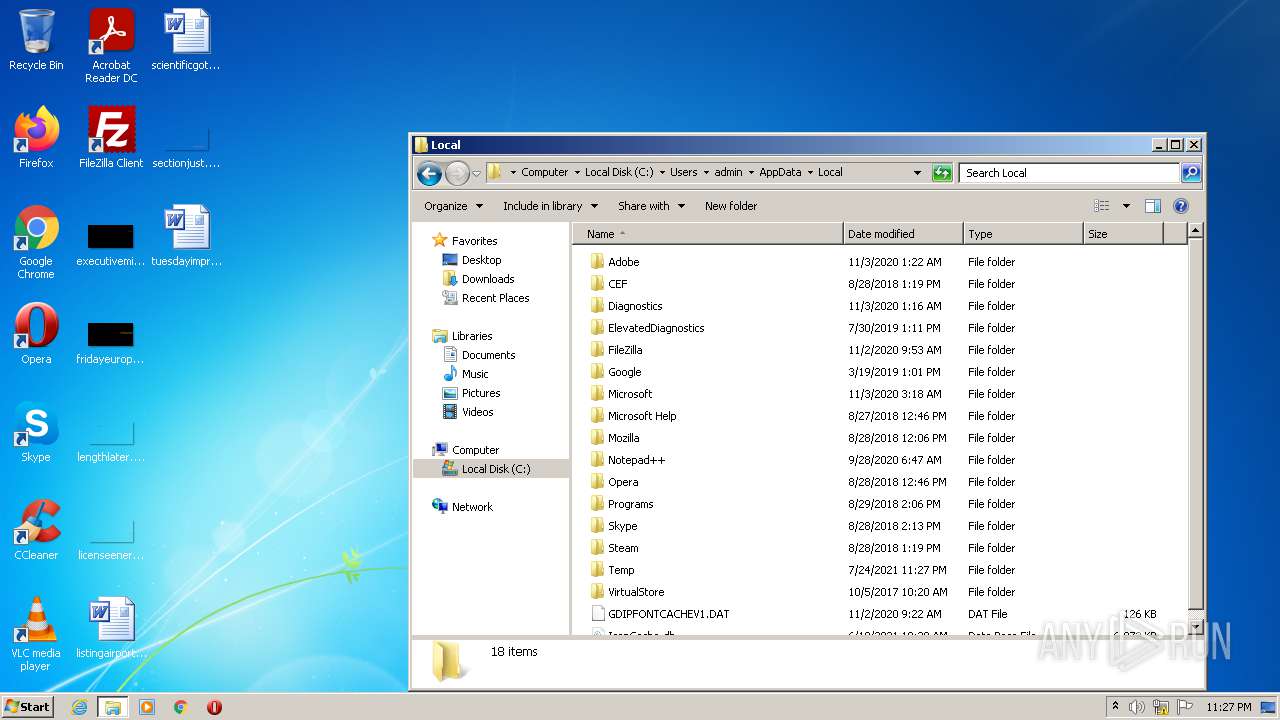Image resolution: width=1280 pixels, height=720 pixels.
Task: Open the Organize menu
Action: pos(453,206)
